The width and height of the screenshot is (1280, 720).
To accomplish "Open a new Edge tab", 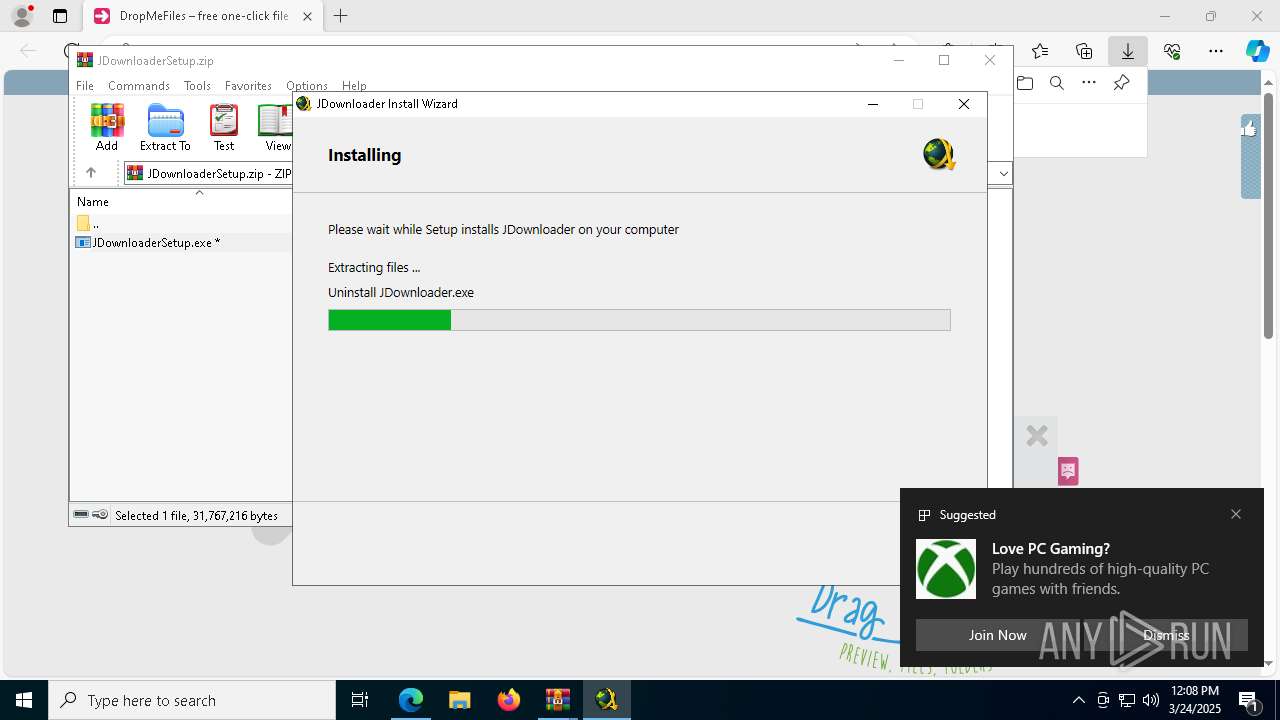I will coord(341,16).
